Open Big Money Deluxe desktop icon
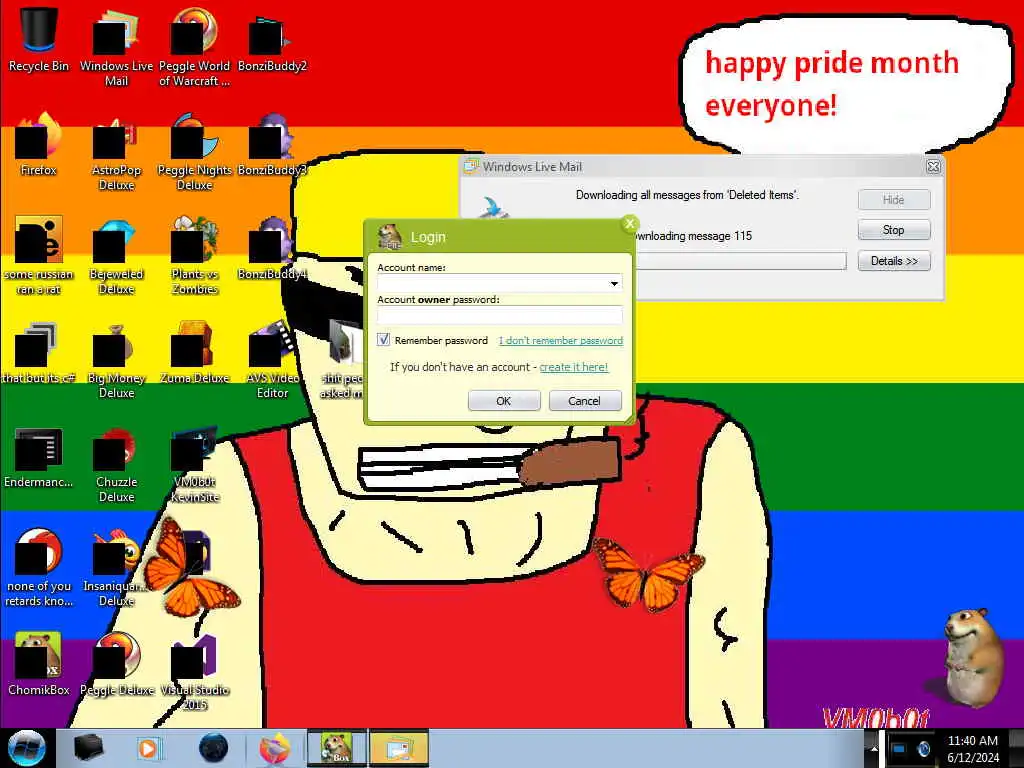 116,359
